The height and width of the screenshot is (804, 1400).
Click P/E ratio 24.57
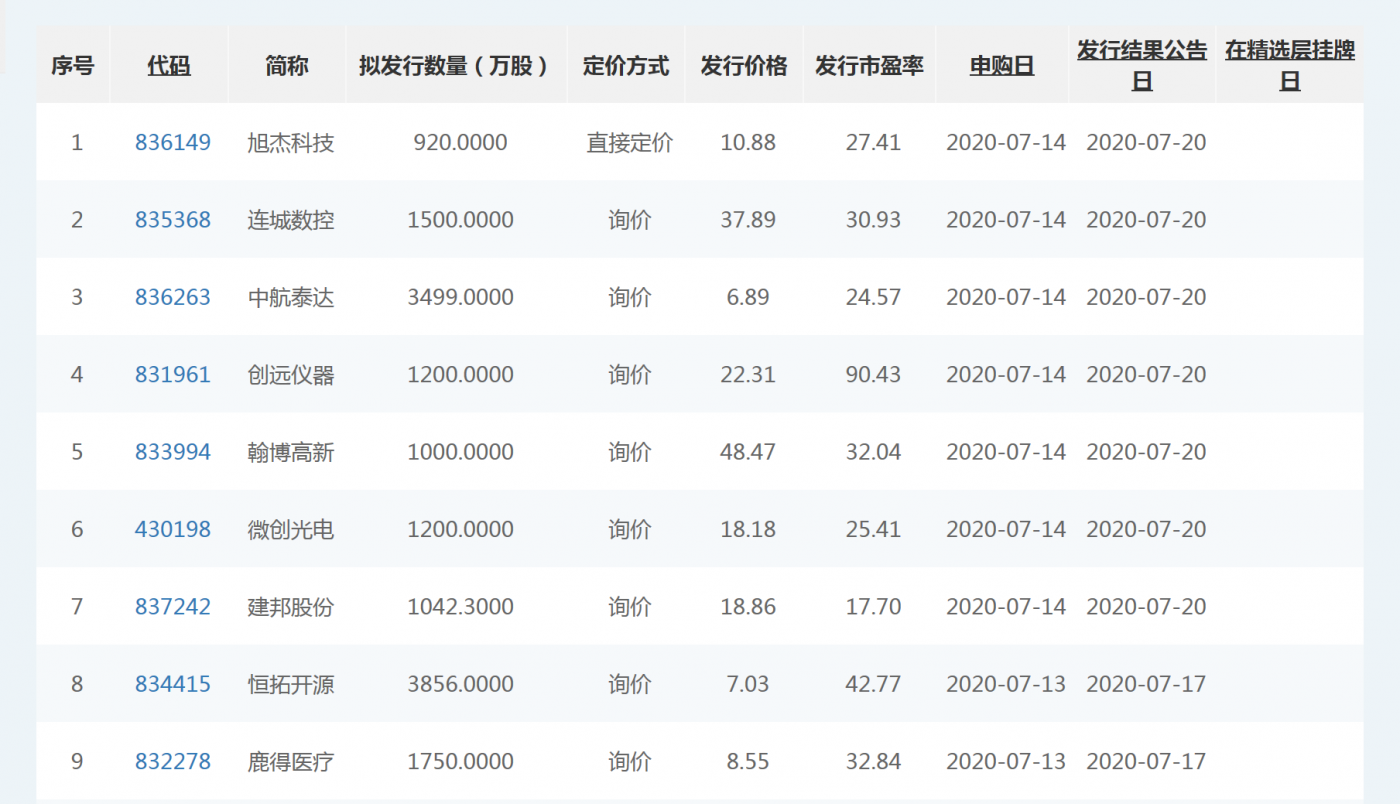(873, 297)
